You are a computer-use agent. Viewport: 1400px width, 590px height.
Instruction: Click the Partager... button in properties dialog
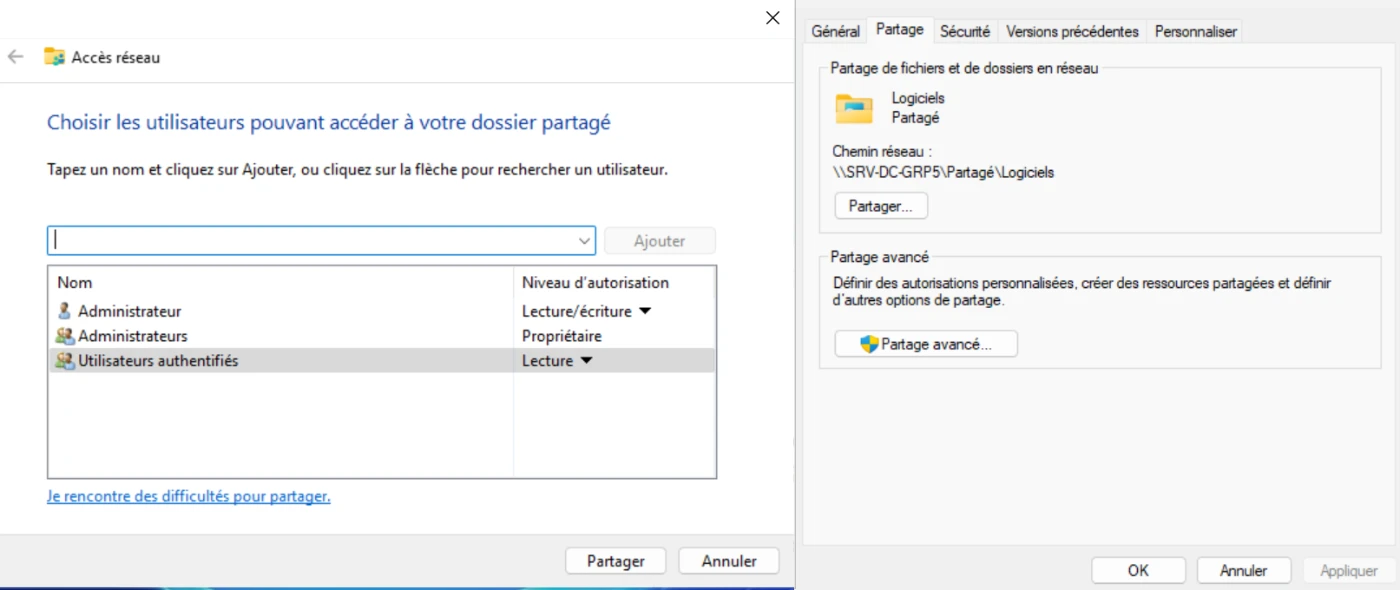(x=881, y=206)
